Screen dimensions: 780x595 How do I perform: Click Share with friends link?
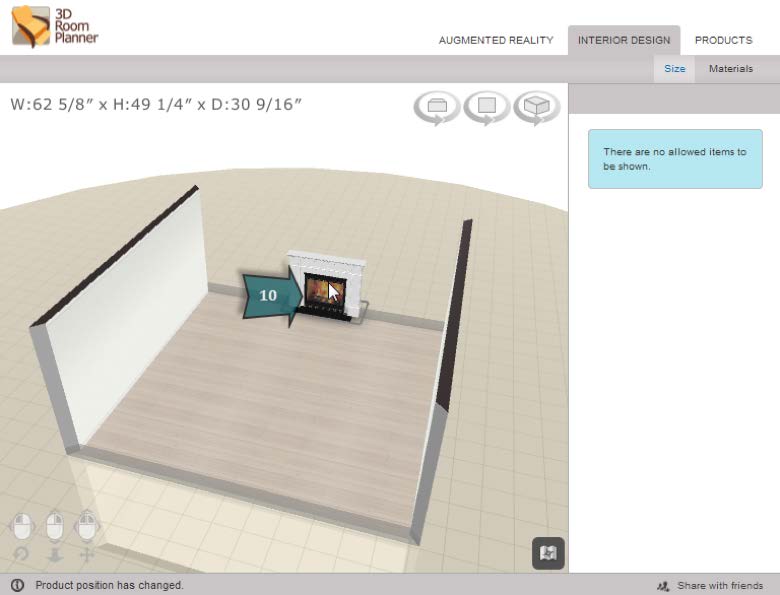tap(720, 586)
